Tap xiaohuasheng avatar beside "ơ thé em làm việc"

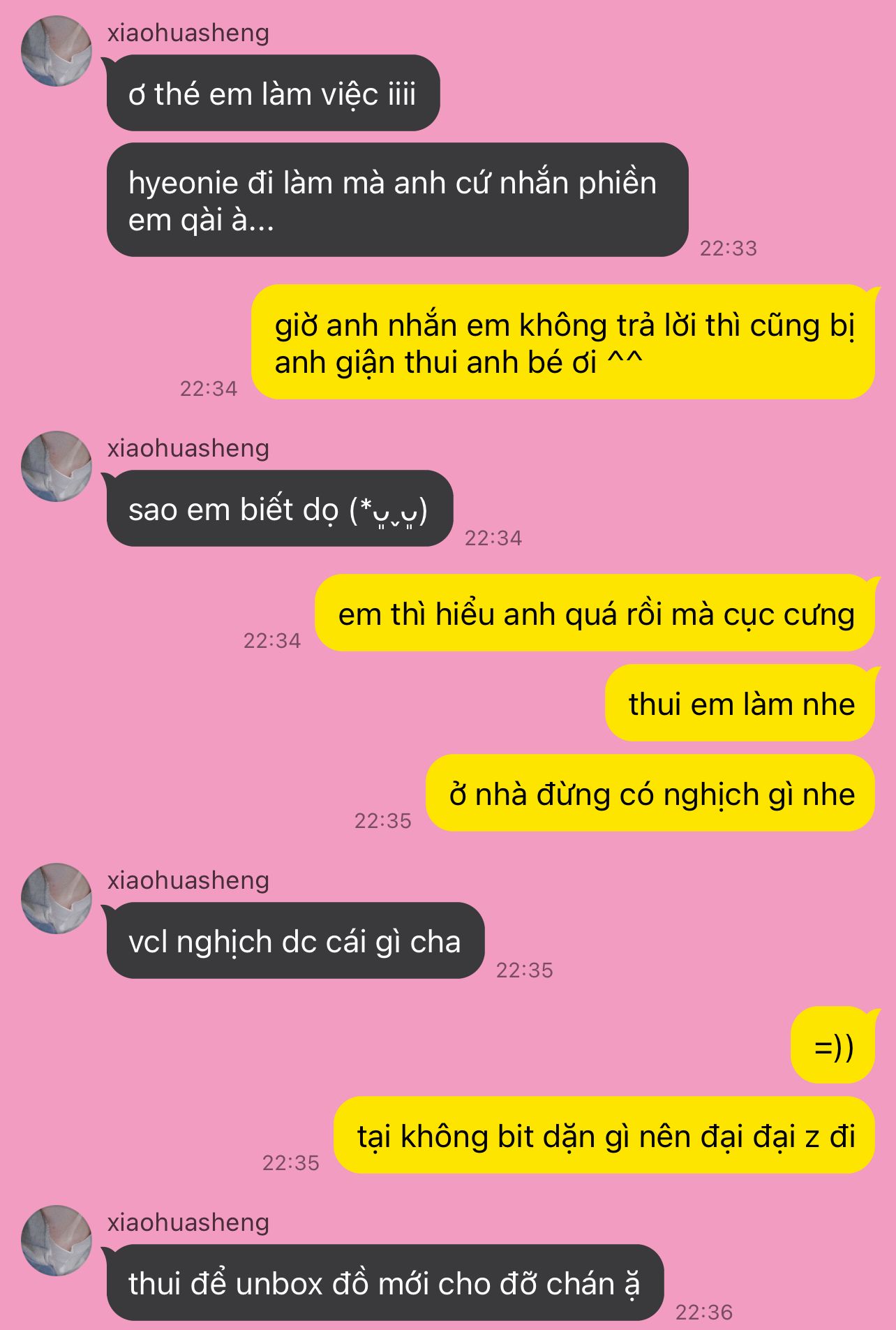click(x=57, y=51)
